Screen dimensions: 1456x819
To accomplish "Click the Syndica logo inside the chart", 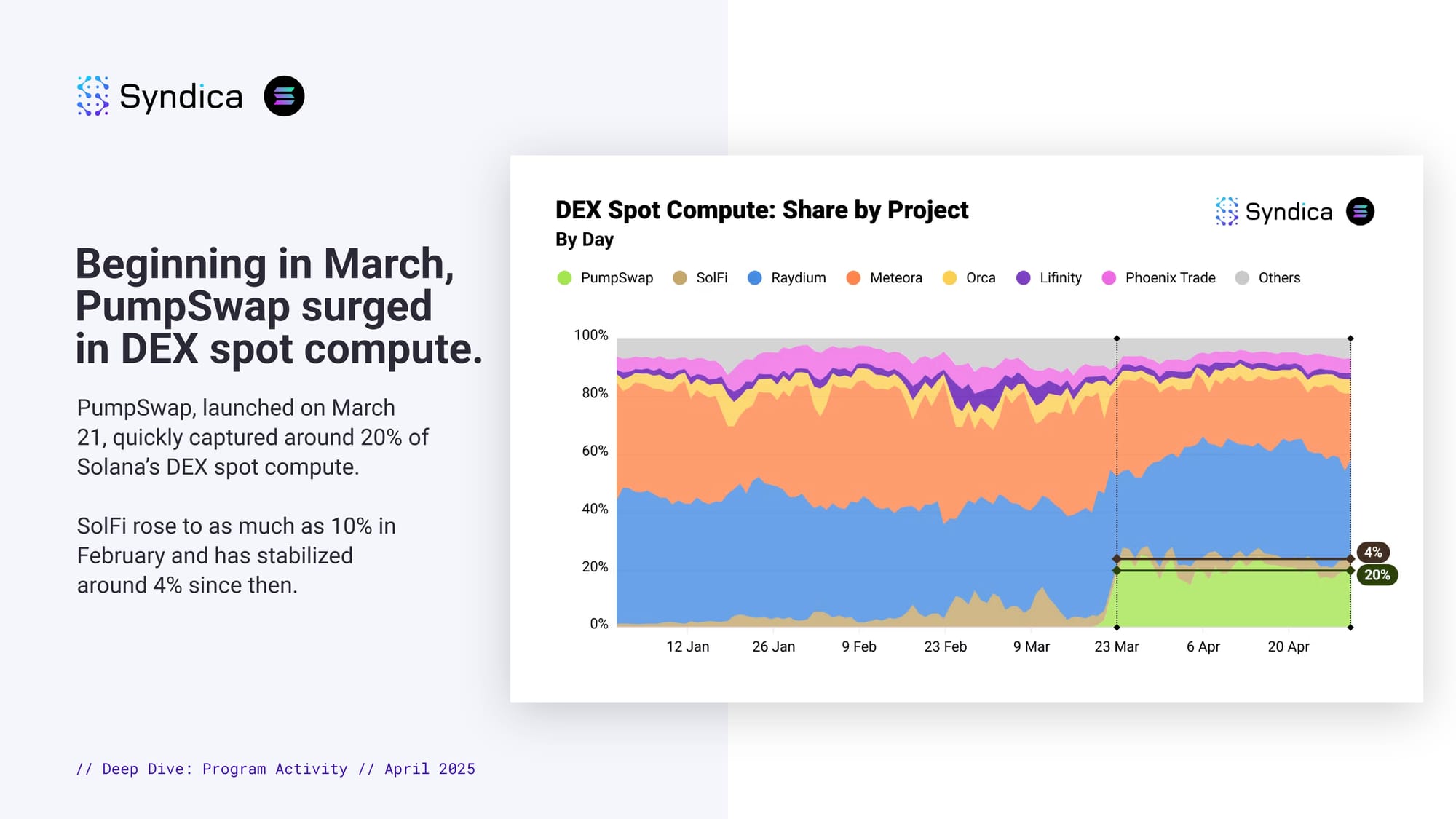I will click(1227, 211).
